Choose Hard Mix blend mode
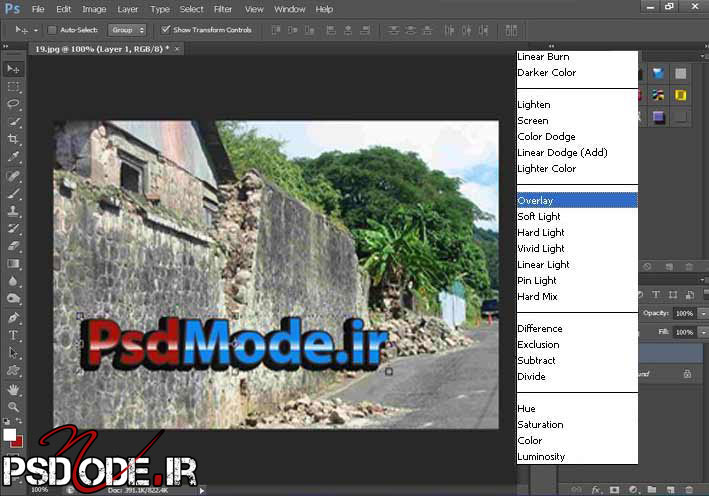Screen dimensions: 709x496 coord(577,297)
